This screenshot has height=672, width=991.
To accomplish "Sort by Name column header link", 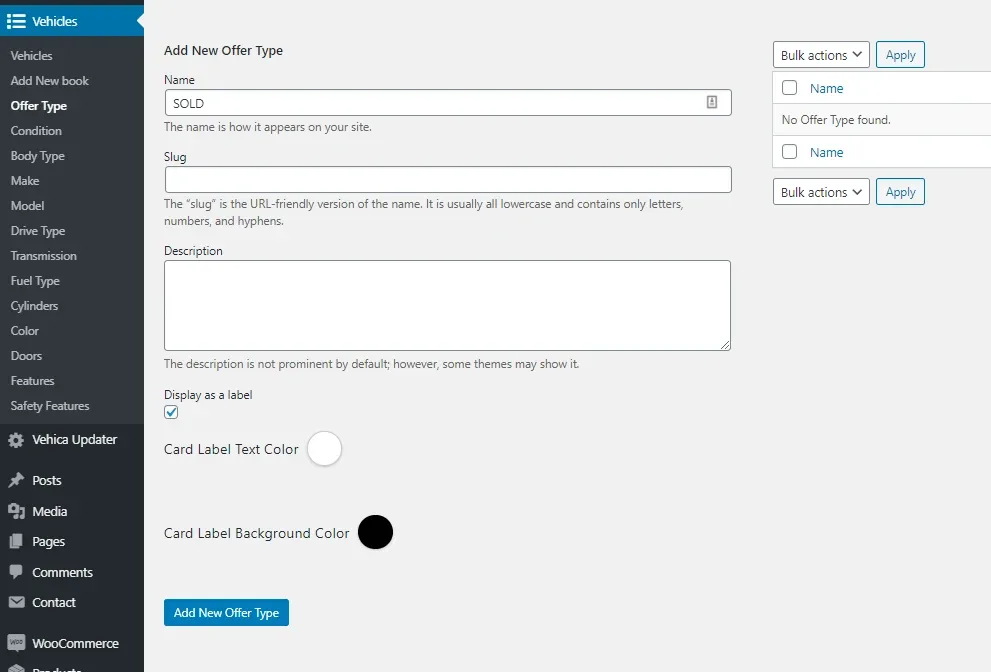I will tap(827, 89).
